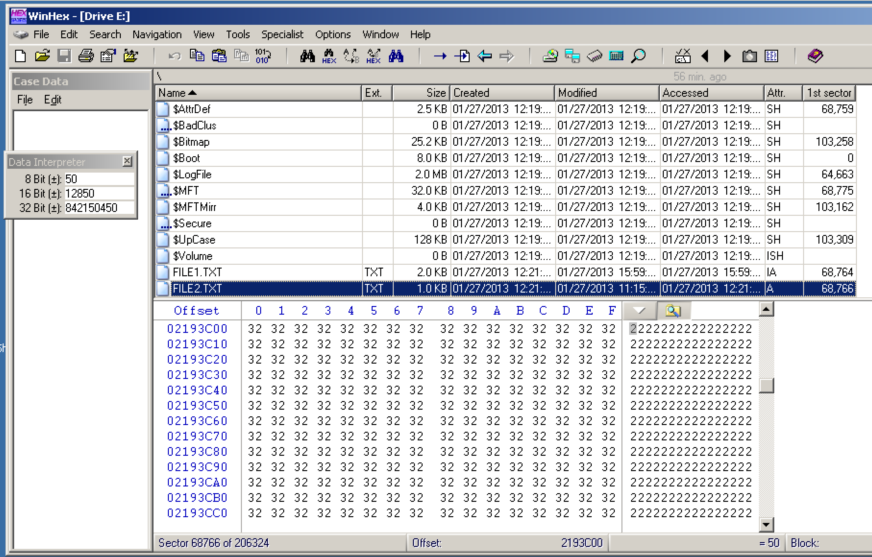Open File menu in Case Data panel
872x557 pixels.
coord(24,100)
